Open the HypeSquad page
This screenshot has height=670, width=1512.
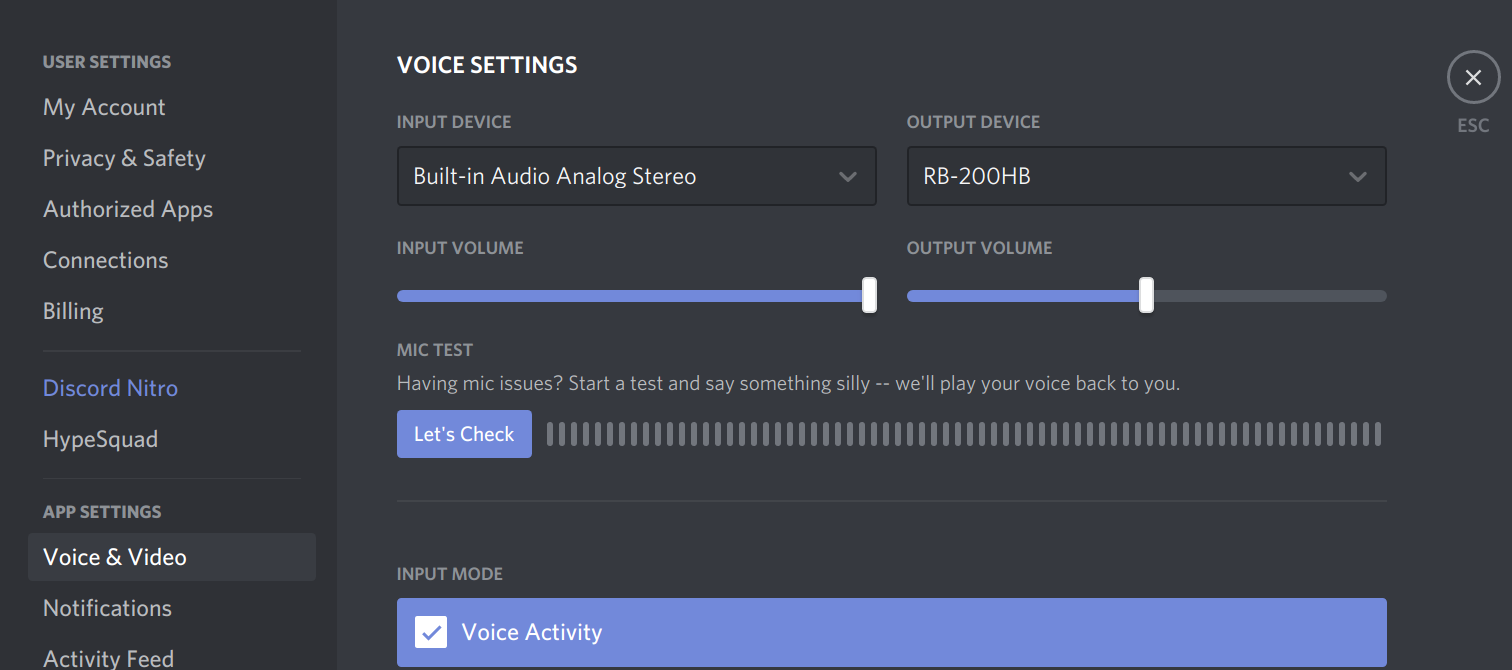pyautogui.click(x=100, y=439)
